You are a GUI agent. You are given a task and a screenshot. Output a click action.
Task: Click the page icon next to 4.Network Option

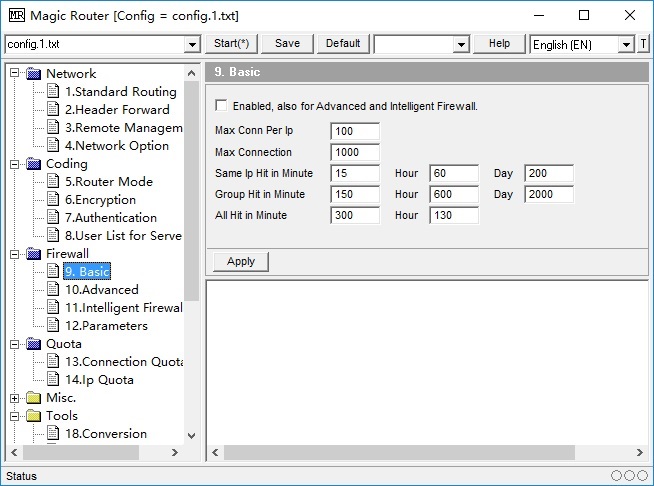53,145
